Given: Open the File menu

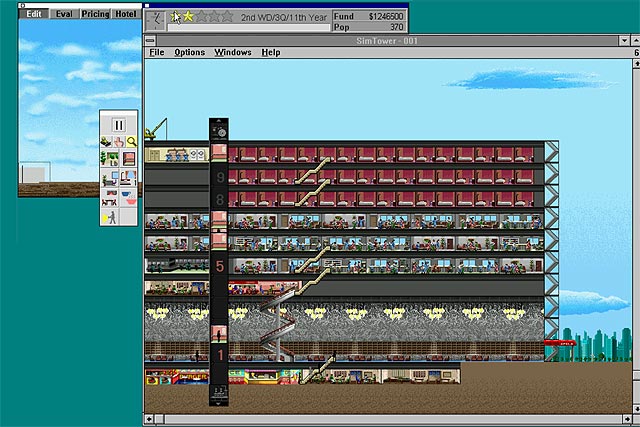Looking at the screenshot, I should 157,52.
